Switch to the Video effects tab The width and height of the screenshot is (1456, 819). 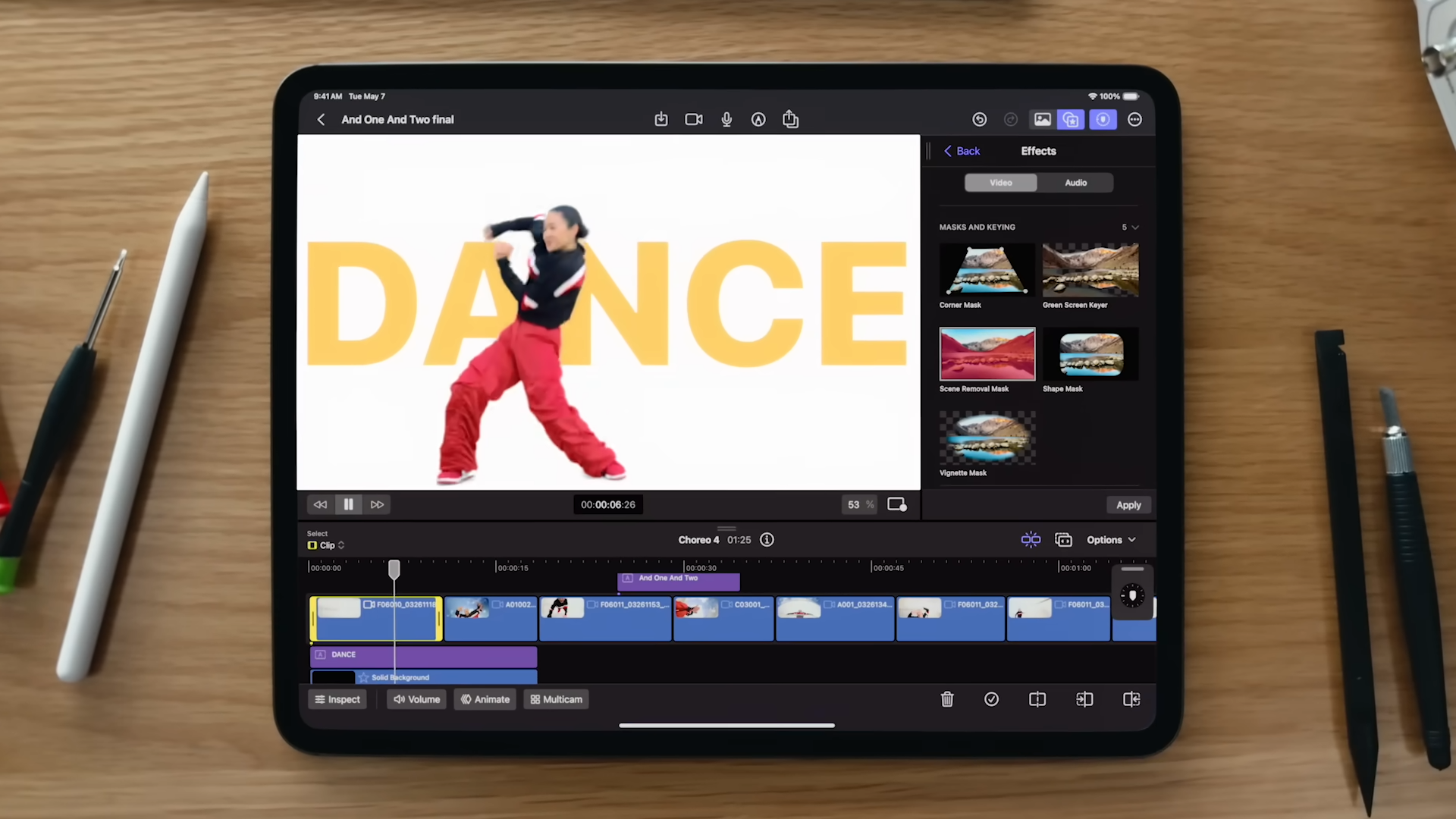click(1001, 183)
